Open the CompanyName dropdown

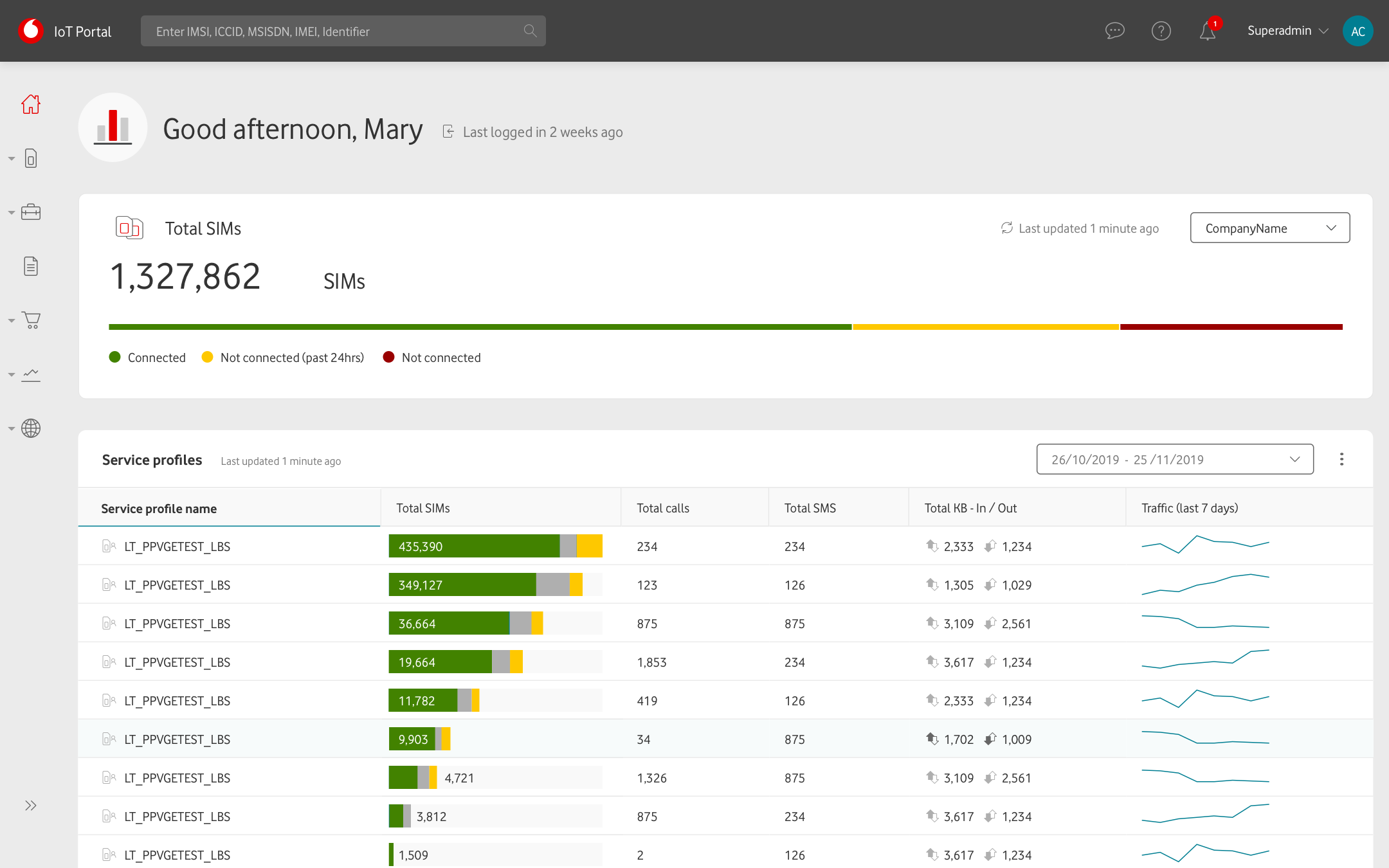1270,228
